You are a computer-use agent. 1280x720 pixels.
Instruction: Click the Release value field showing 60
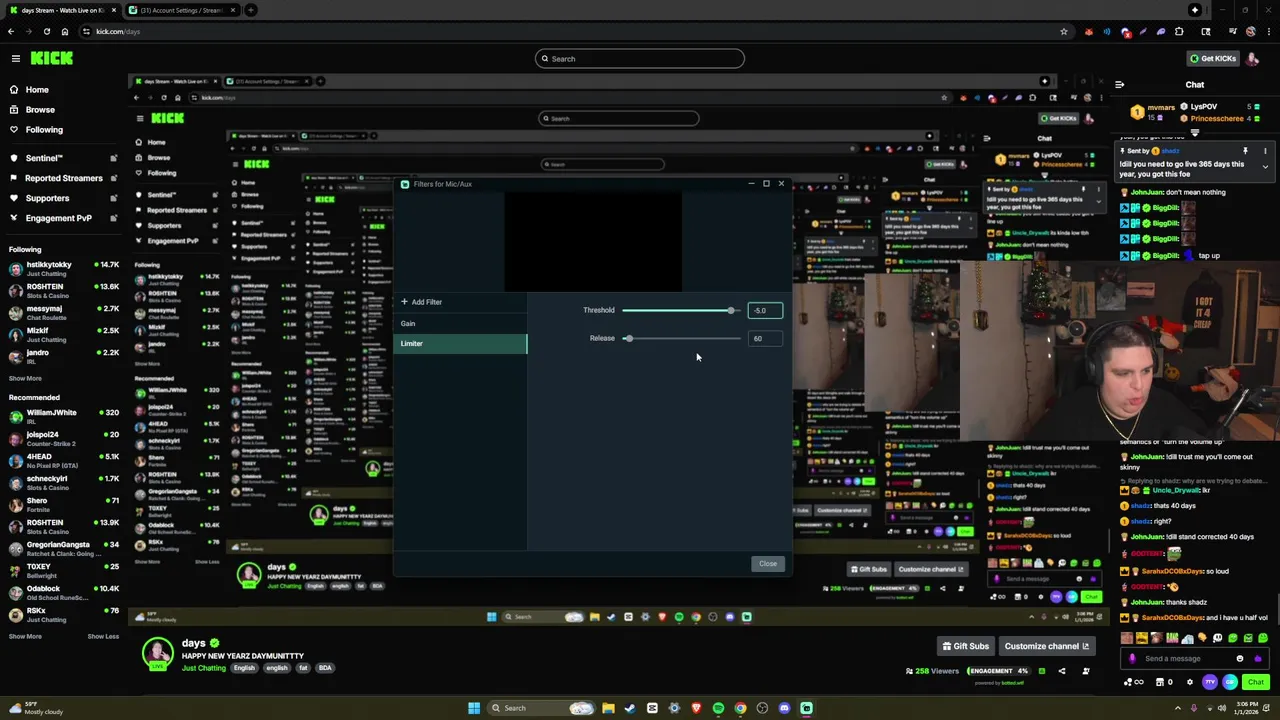click(765, 339)
